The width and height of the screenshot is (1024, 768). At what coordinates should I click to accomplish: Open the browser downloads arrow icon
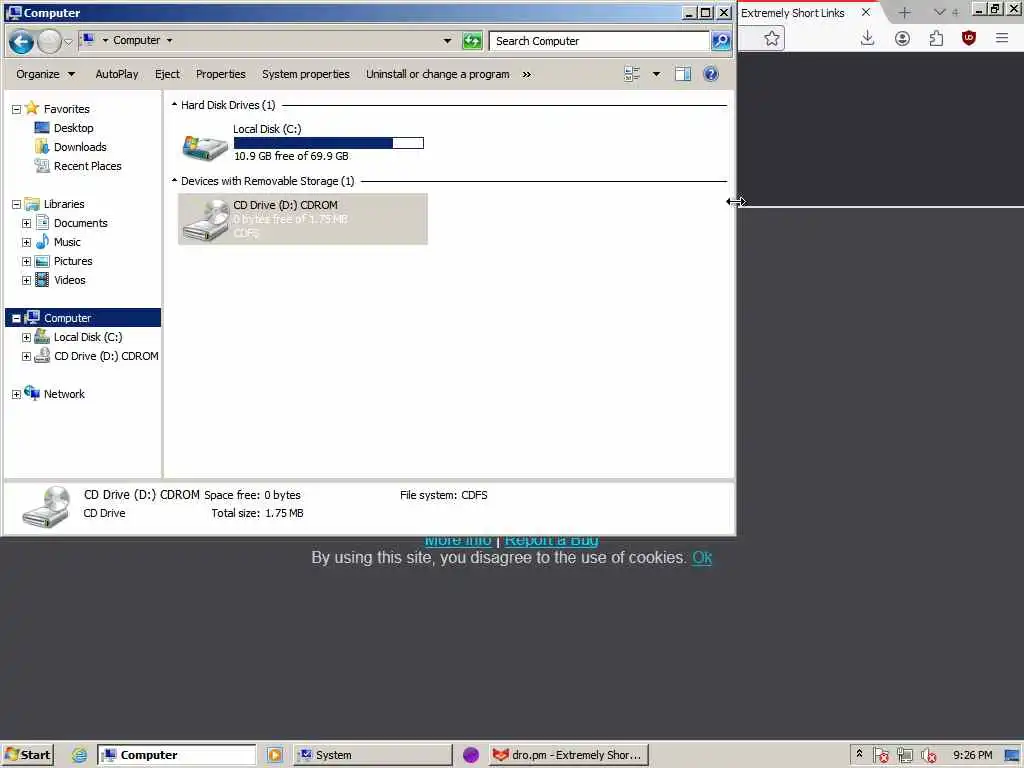click(x=867, y=39)
